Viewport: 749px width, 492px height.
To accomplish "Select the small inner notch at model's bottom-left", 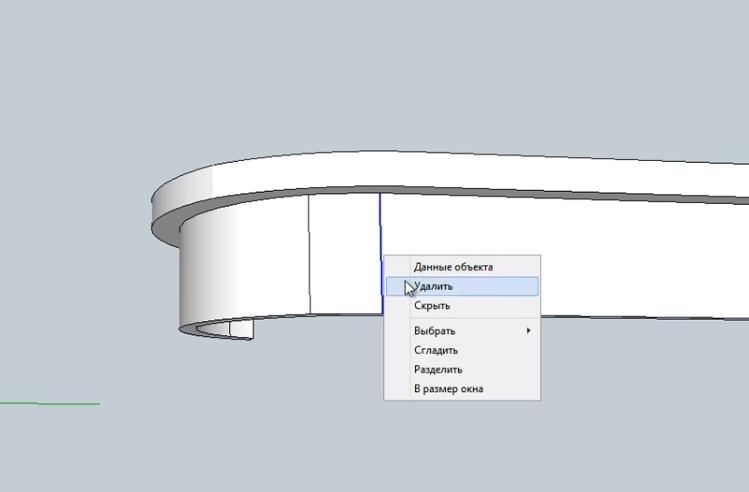I will [241, 329].
